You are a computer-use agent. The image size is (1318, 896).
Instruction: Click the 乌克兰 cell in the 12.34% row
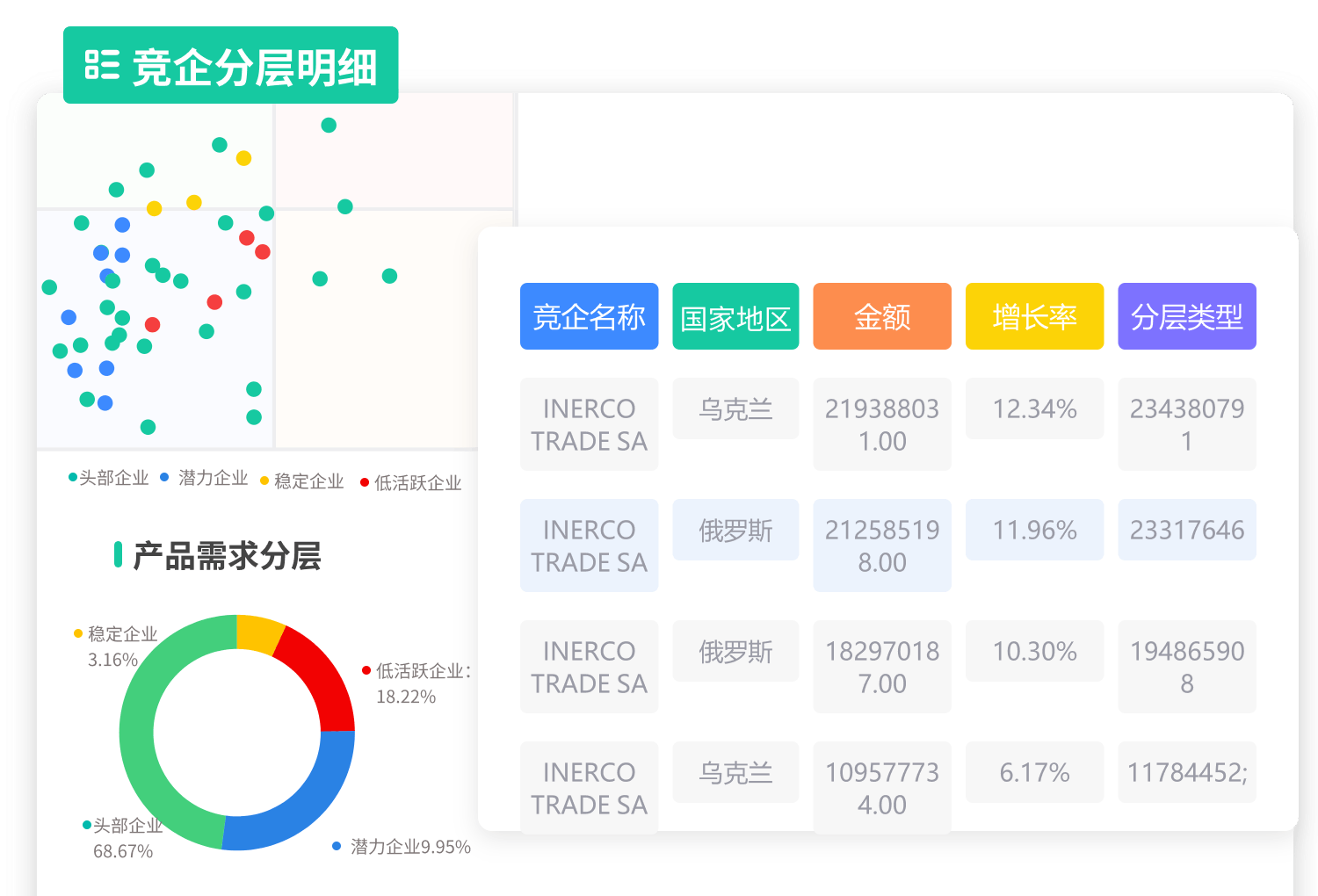(735, 408)
